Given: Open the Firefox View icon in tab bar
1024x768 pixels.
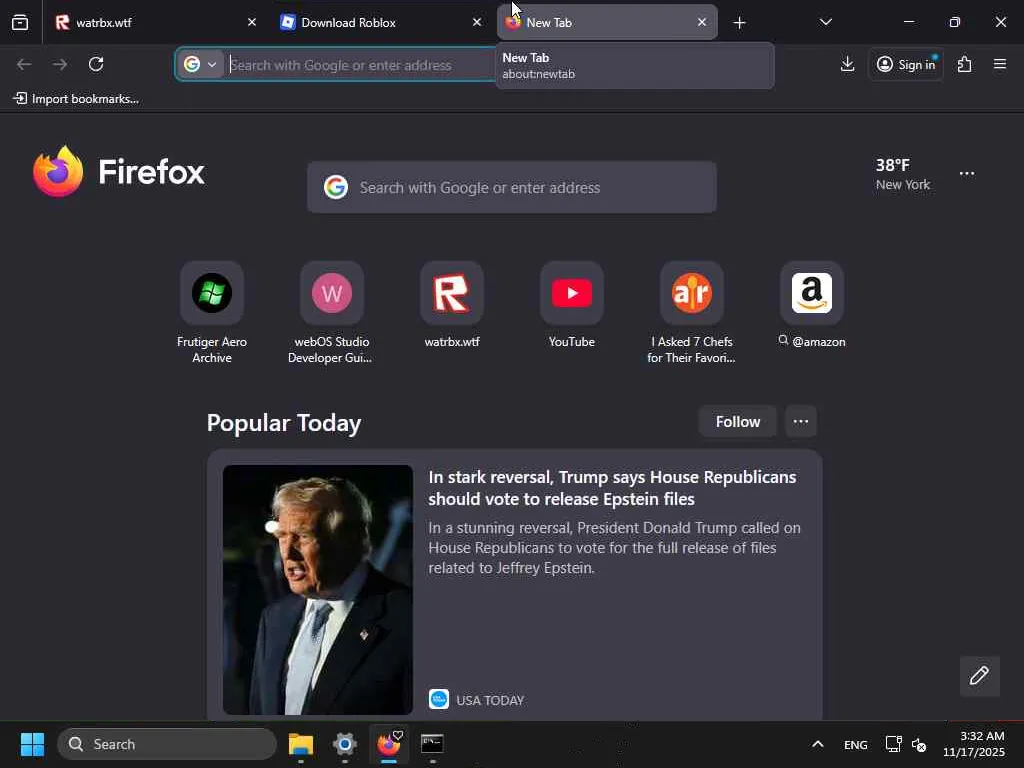Looking at the screenshot, I should coord(20,22).
